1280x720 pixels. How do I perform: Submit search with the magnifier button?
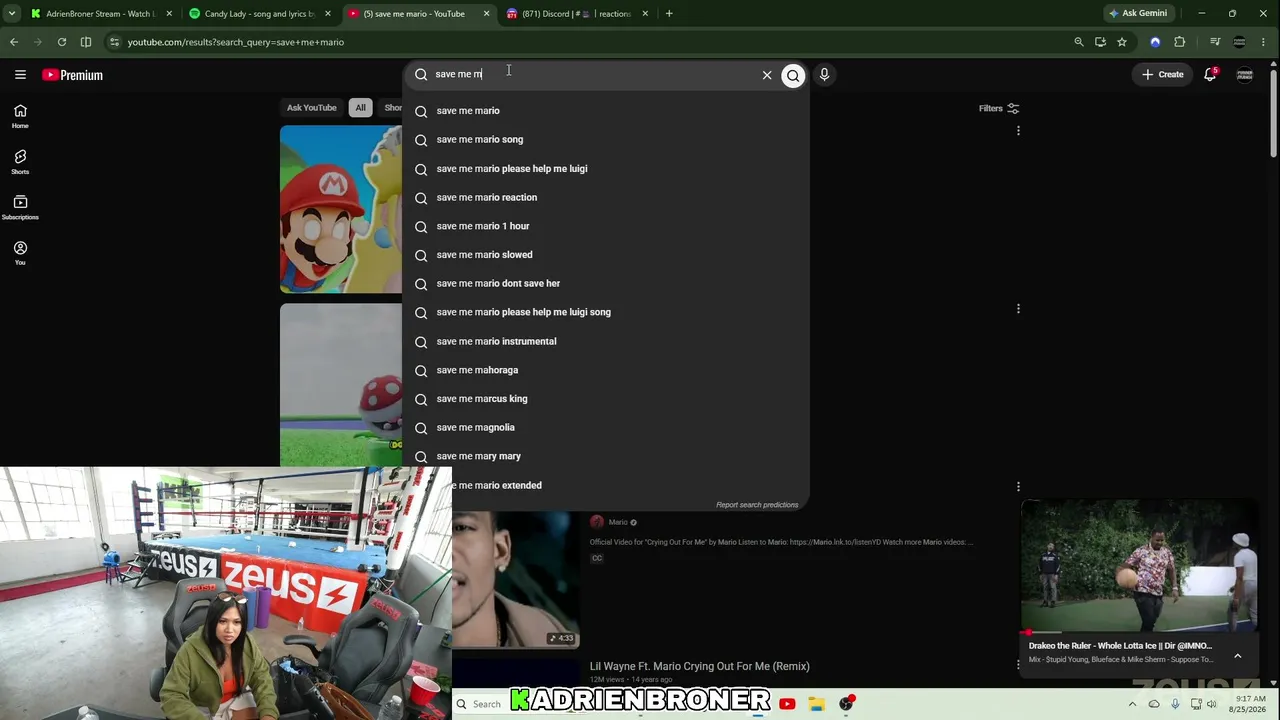point(793,75)
